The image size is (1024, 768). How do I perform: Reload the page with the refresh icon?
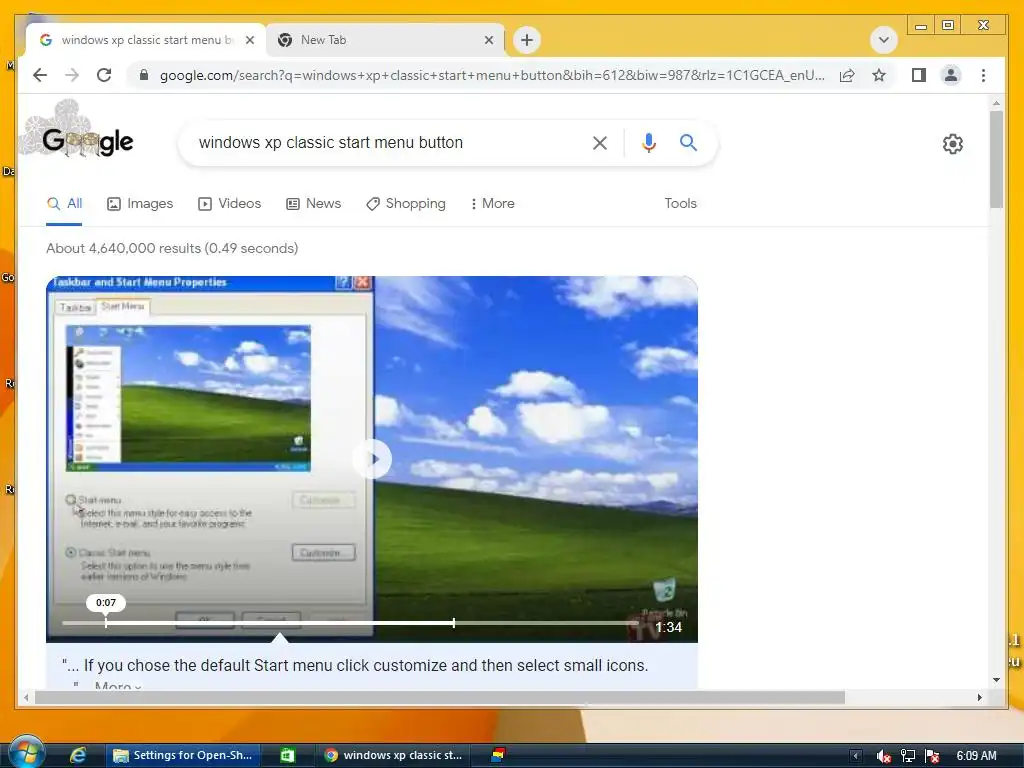pyautogui.click(x=104, y=75)
